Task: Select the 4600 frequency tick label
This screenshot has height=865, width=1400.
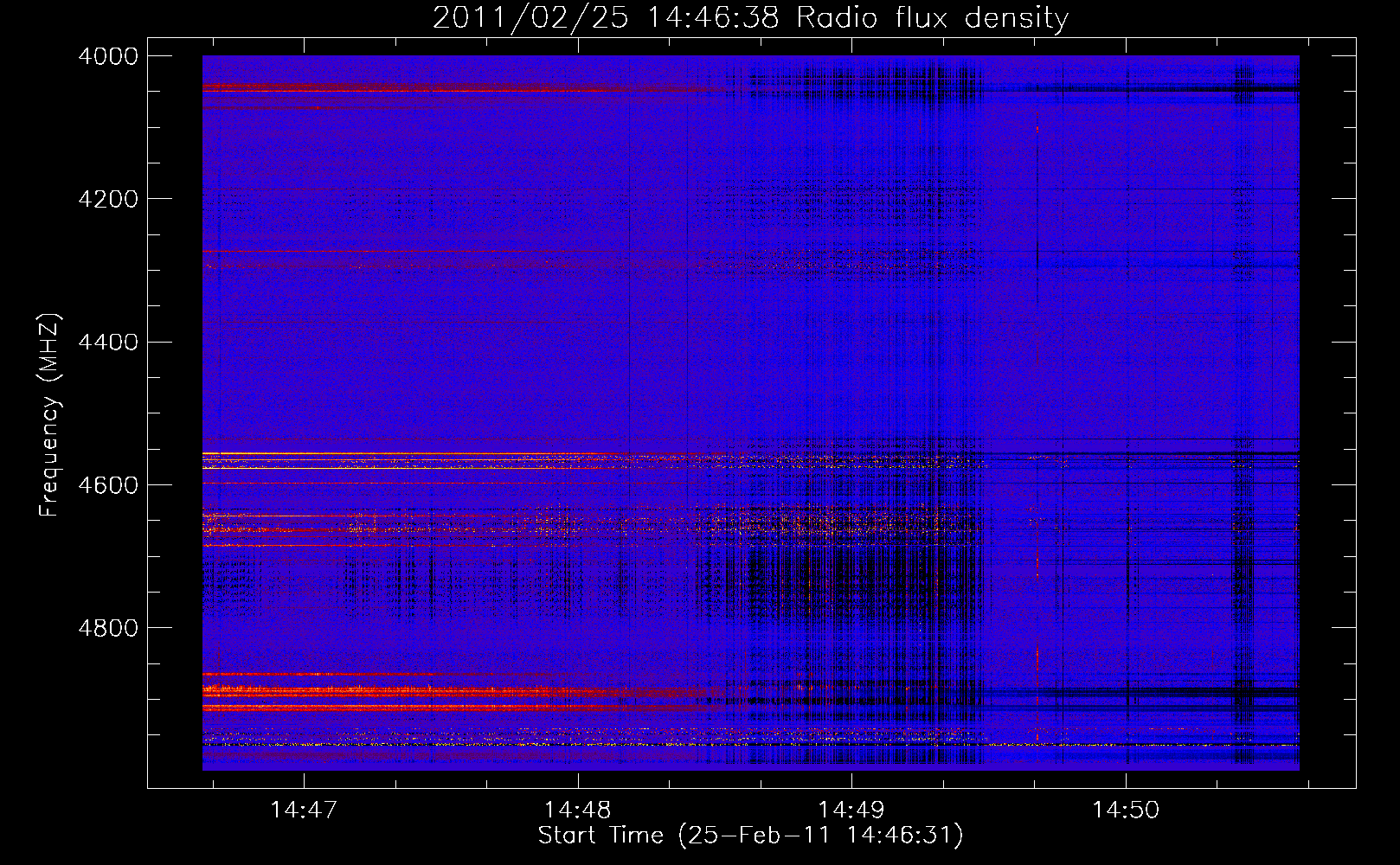Action: point(108,485)
